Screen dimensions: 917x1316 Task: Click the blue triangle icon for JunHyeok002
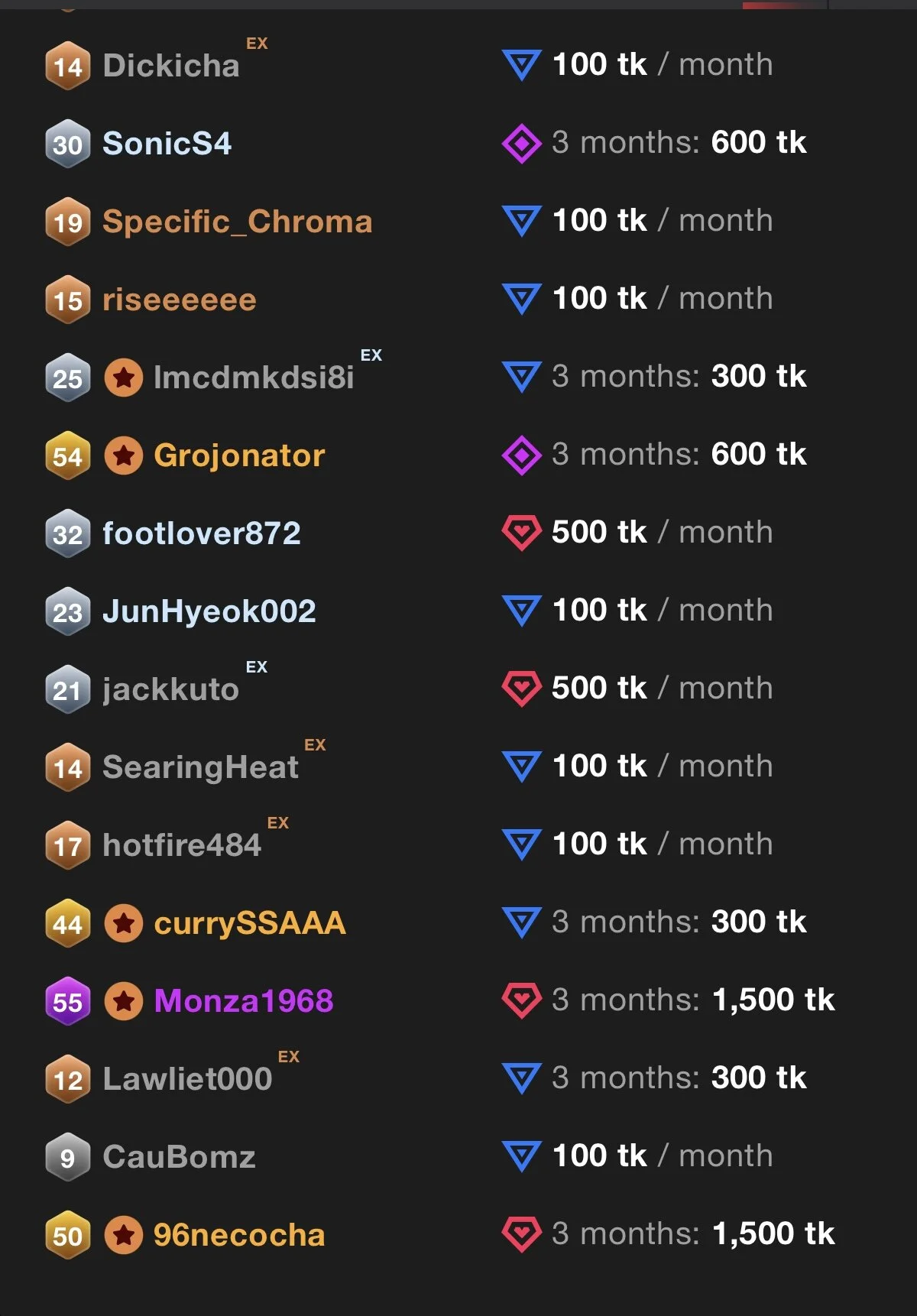tap(522, 611)
